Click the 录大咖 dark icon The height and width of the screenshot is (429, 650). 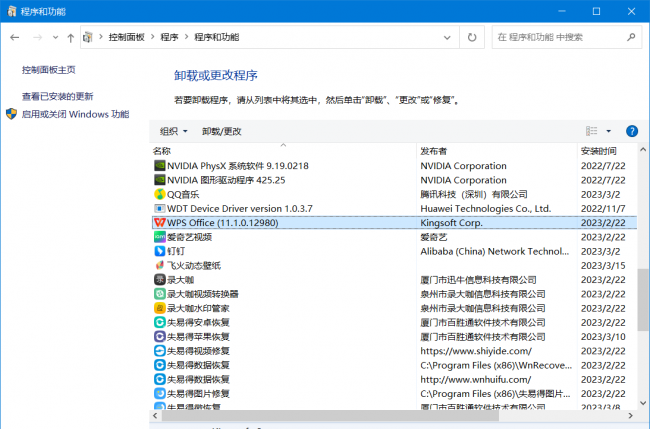click(x=160, y=280)
